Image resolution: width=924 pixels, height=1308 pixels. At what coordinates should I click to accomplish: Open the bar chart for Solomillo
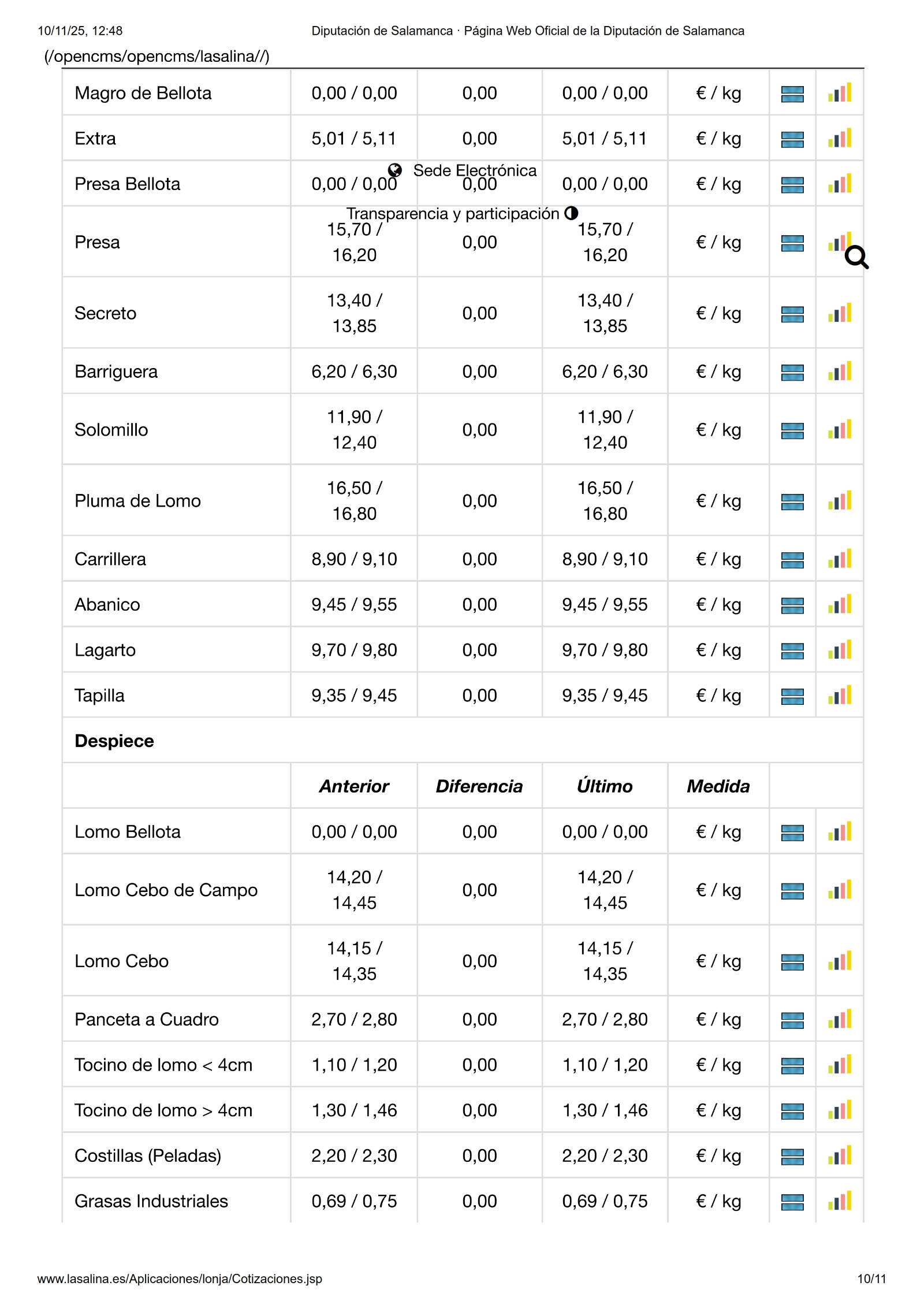click(839, 430)
